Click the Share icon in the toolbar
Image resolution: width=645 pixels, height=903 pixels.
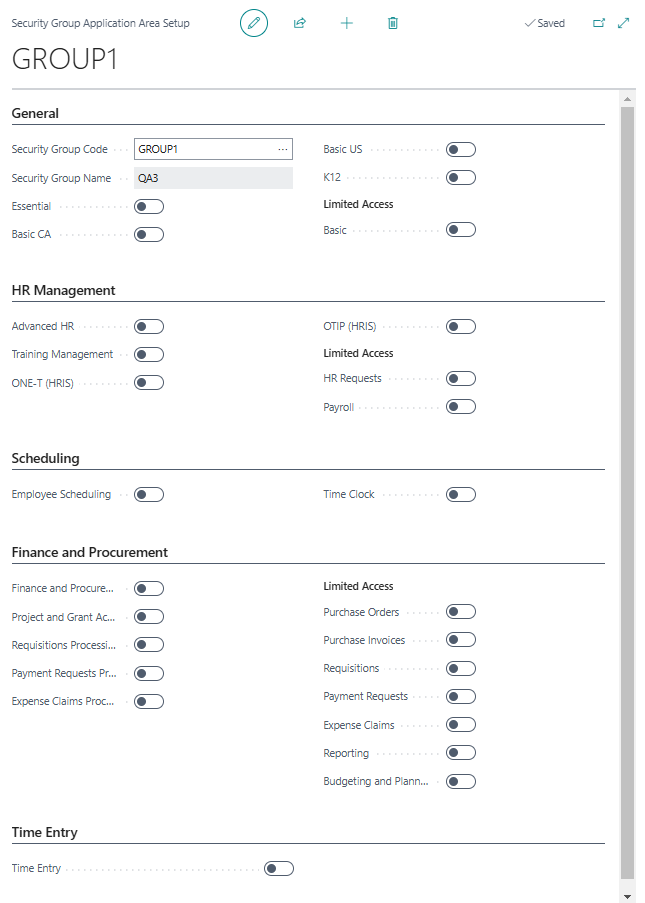click(x=299, y=22)
